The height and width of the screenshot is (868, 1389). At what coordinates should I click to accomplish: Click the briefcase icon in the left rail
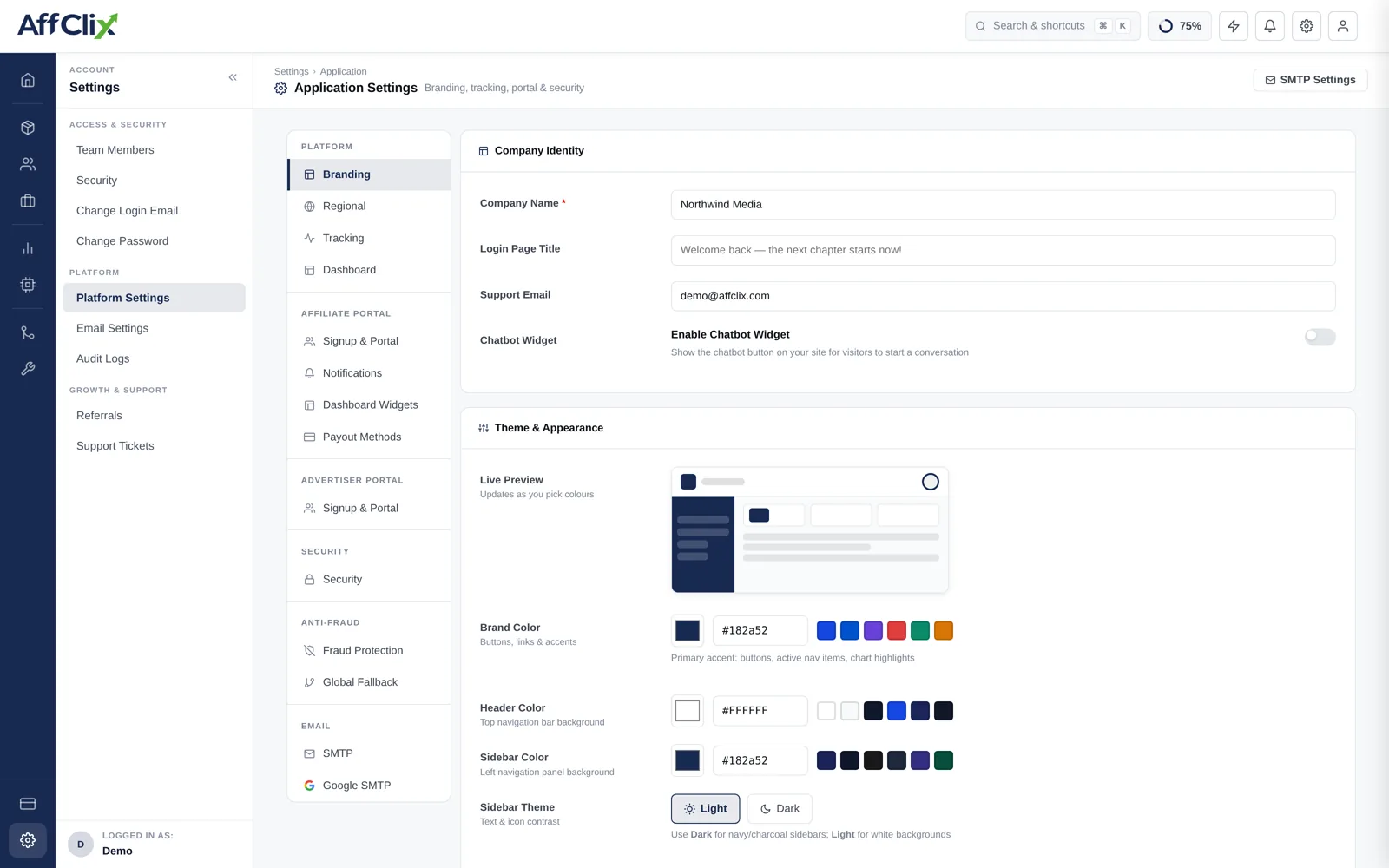[28, 201]
